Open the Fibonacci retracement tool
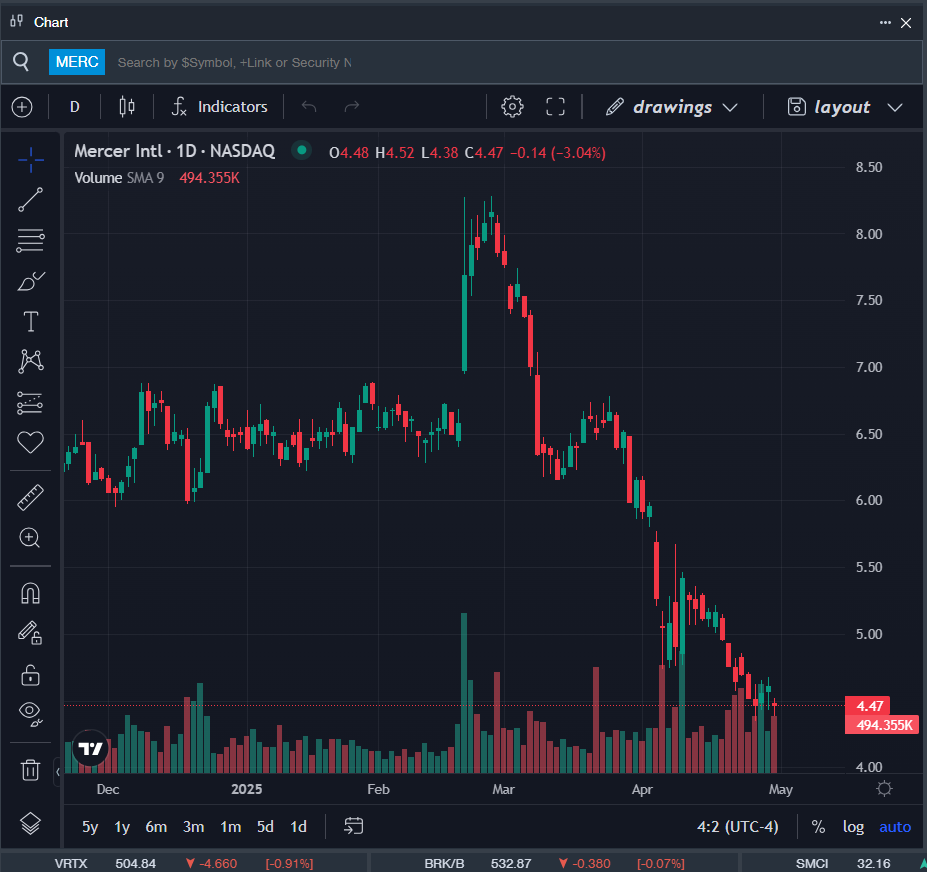 [x=31, y=240]
